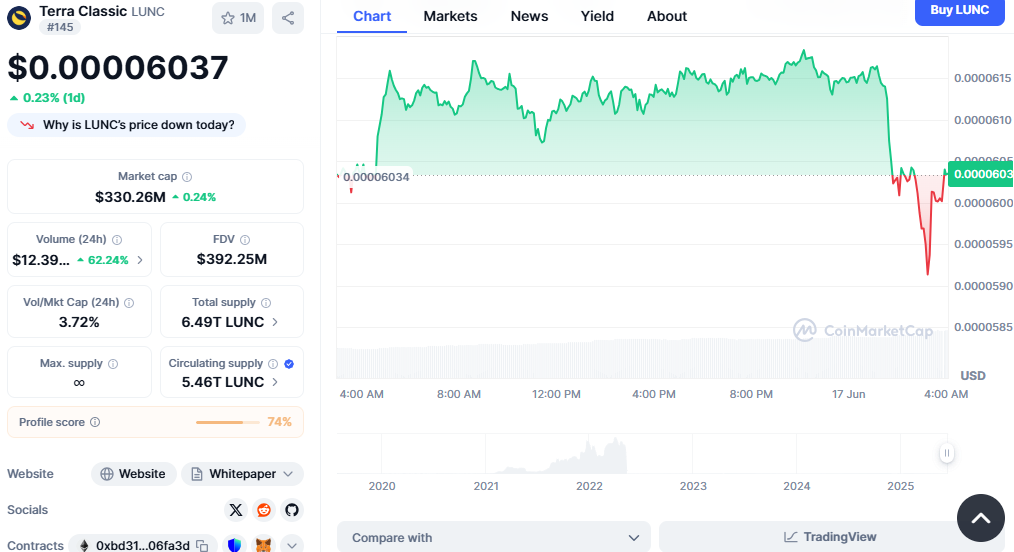Click Market cap info icon
Viewport: 1014px width, 552px height.
tap(187, 176)
